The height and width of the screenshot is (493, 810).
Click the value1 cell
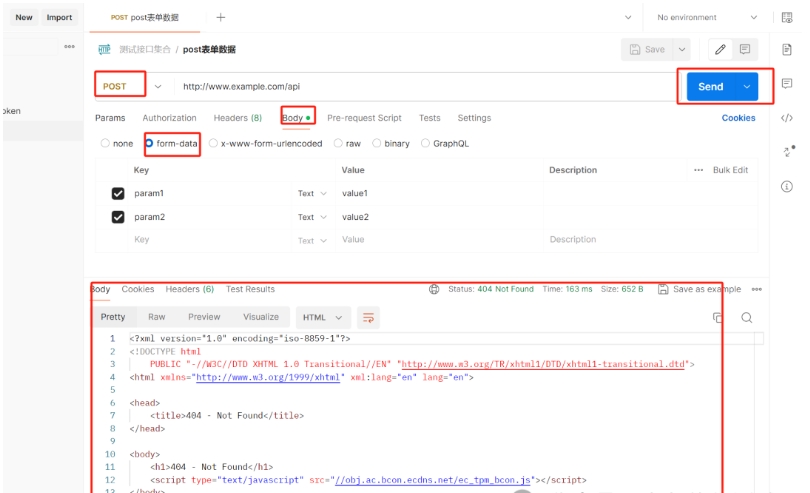click(439, 193)
